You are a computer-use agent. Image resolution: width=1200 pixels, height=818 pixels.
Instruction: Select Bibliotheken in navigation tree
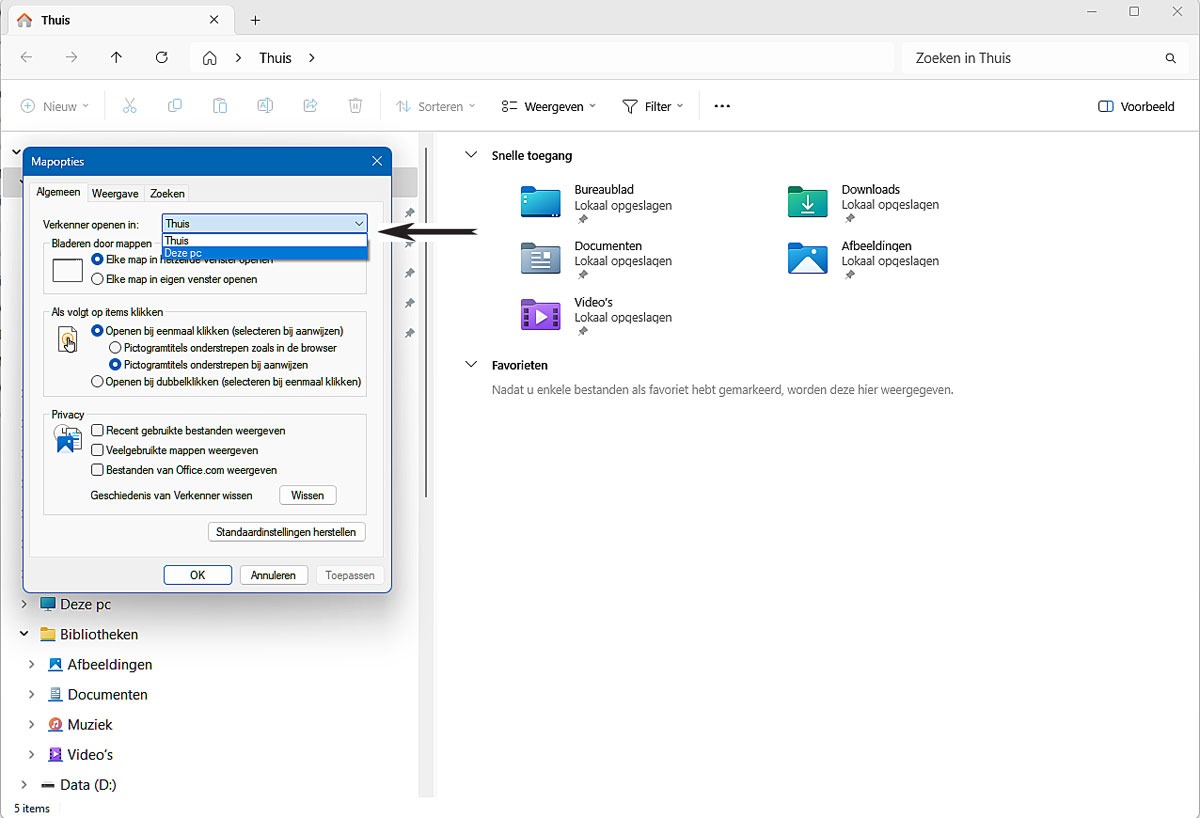pos(99,634)
